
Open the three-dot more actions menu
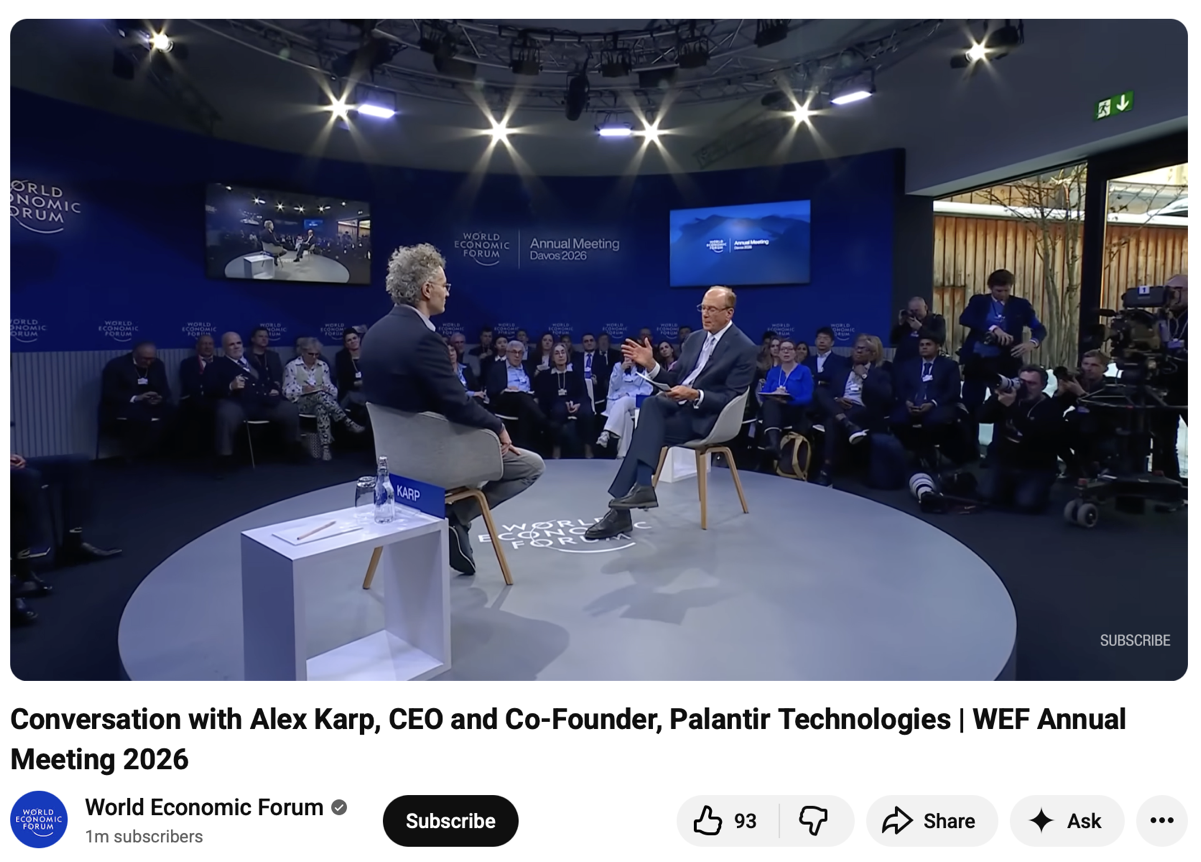[1162, 821]
